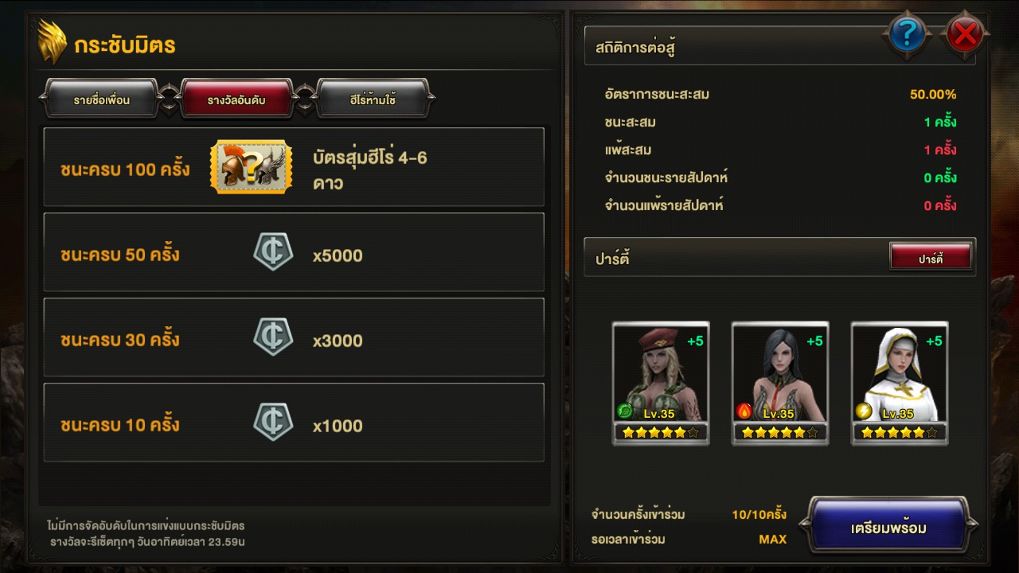The width and height of the screenshot is (1019, 573).
Task: Click the golden wing กระชับมิตร emblem
Action: pyautogui.click(x=52, y=42)
